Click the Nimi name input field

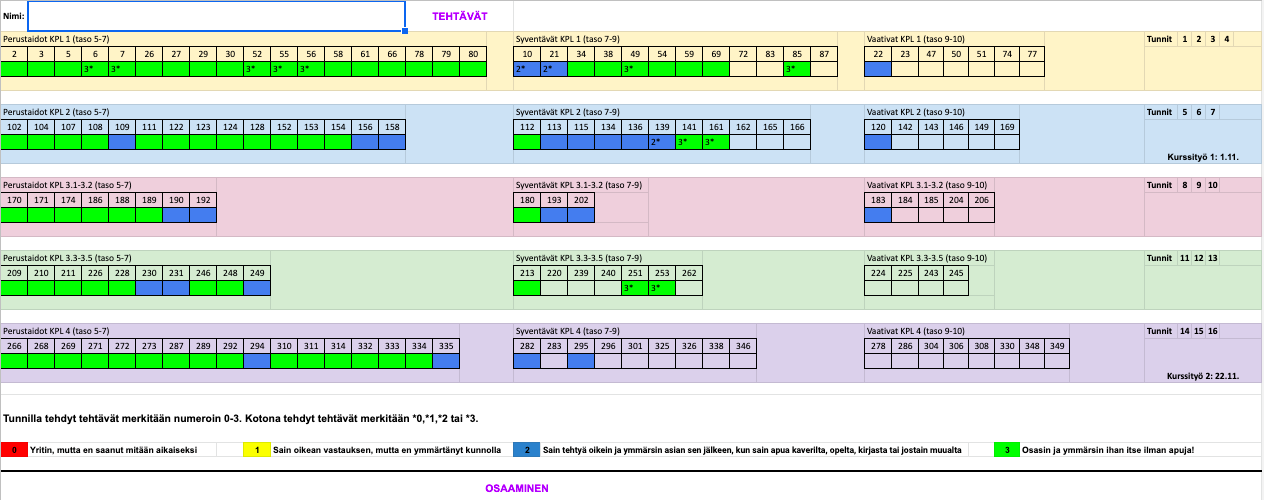(216, 16)
